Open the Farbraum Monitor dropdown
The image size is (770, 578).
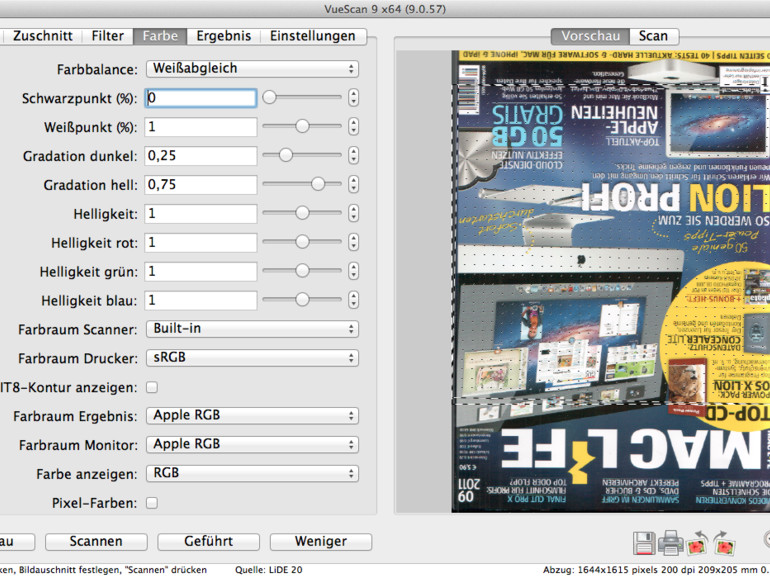[x=252, y=445]
